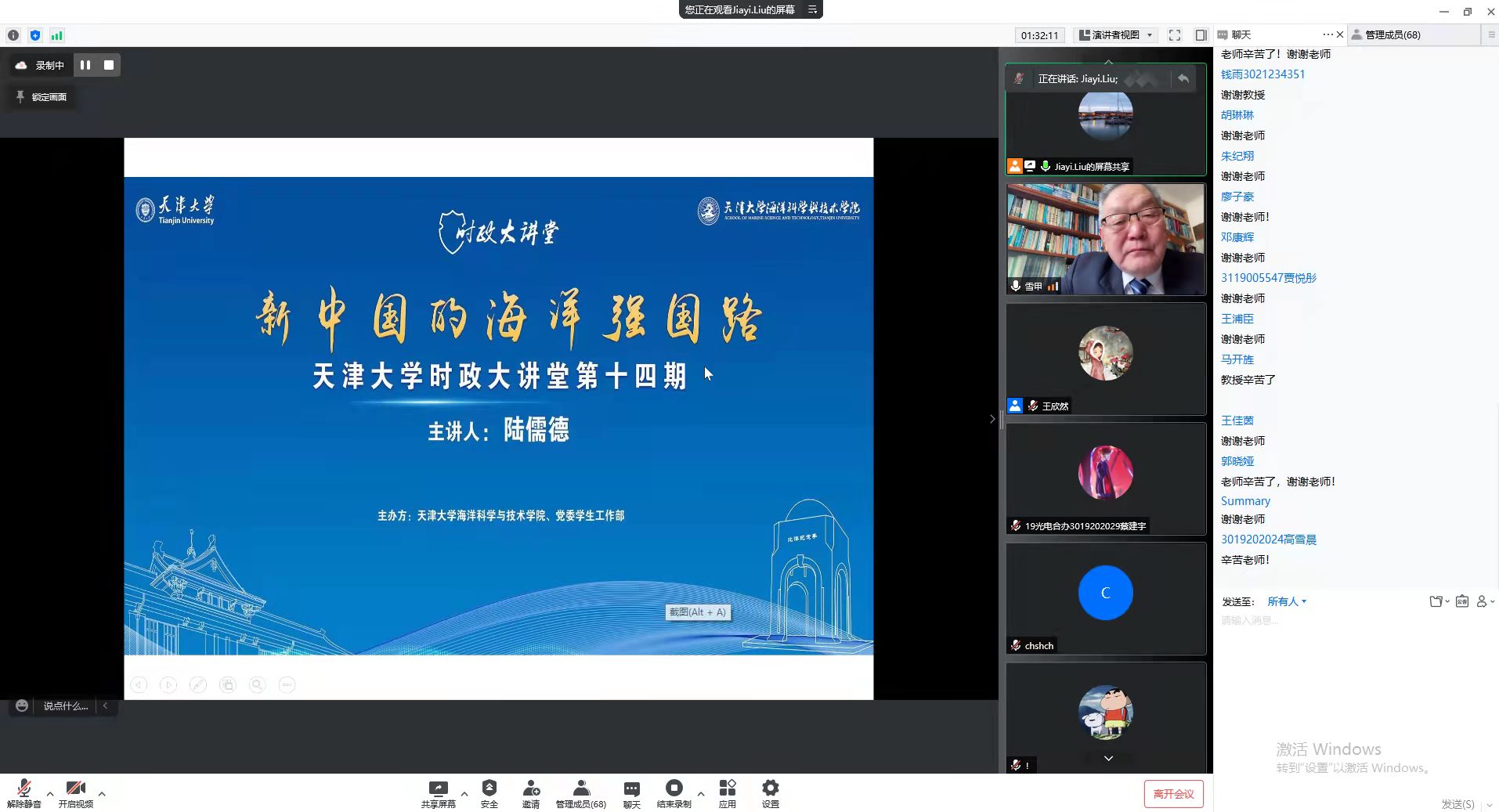
Task: Open manage members (68) toolbar button
Action: pyautogui.click(x=581, y=793)
